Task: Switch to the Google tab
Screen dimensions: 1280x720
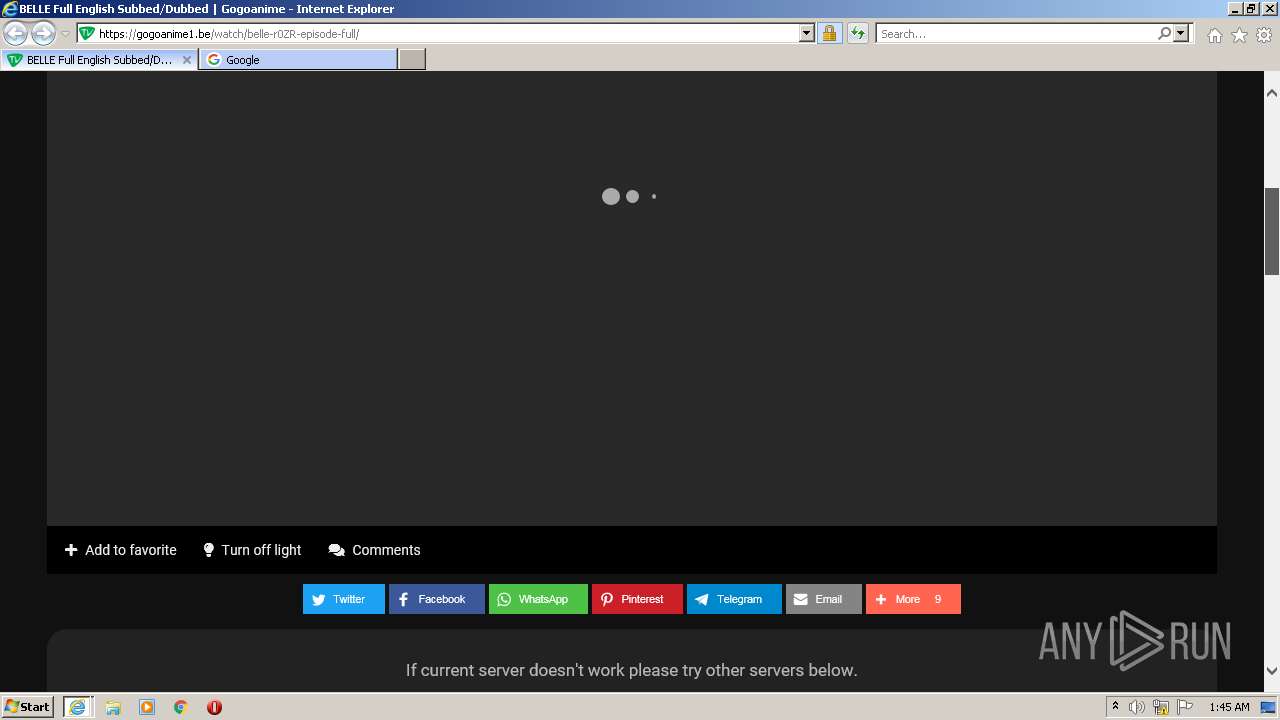Action: tap(298, 60)
